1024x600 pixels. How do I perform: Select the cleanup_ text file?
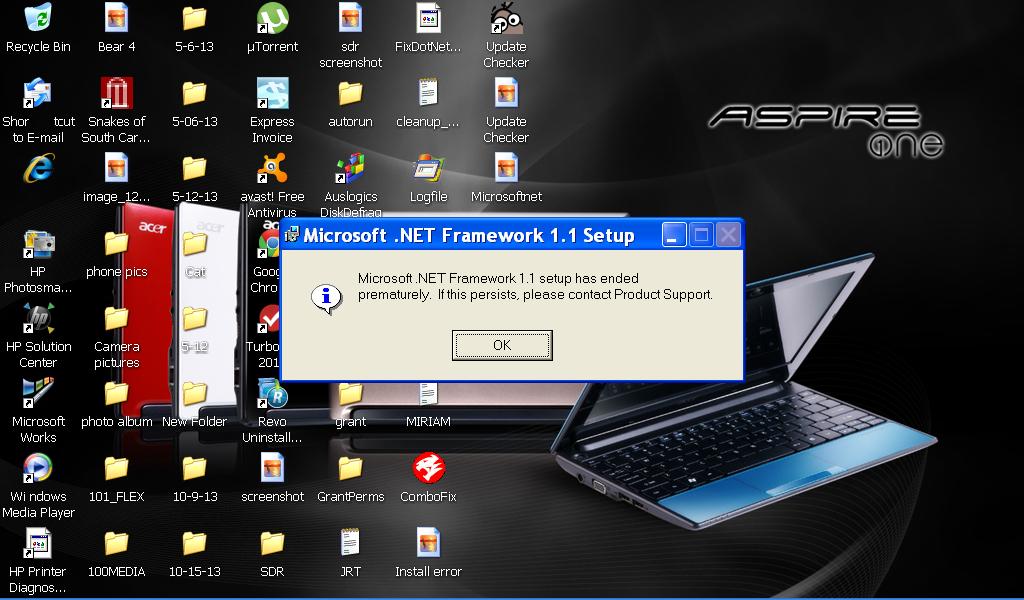tap(428, 93)
